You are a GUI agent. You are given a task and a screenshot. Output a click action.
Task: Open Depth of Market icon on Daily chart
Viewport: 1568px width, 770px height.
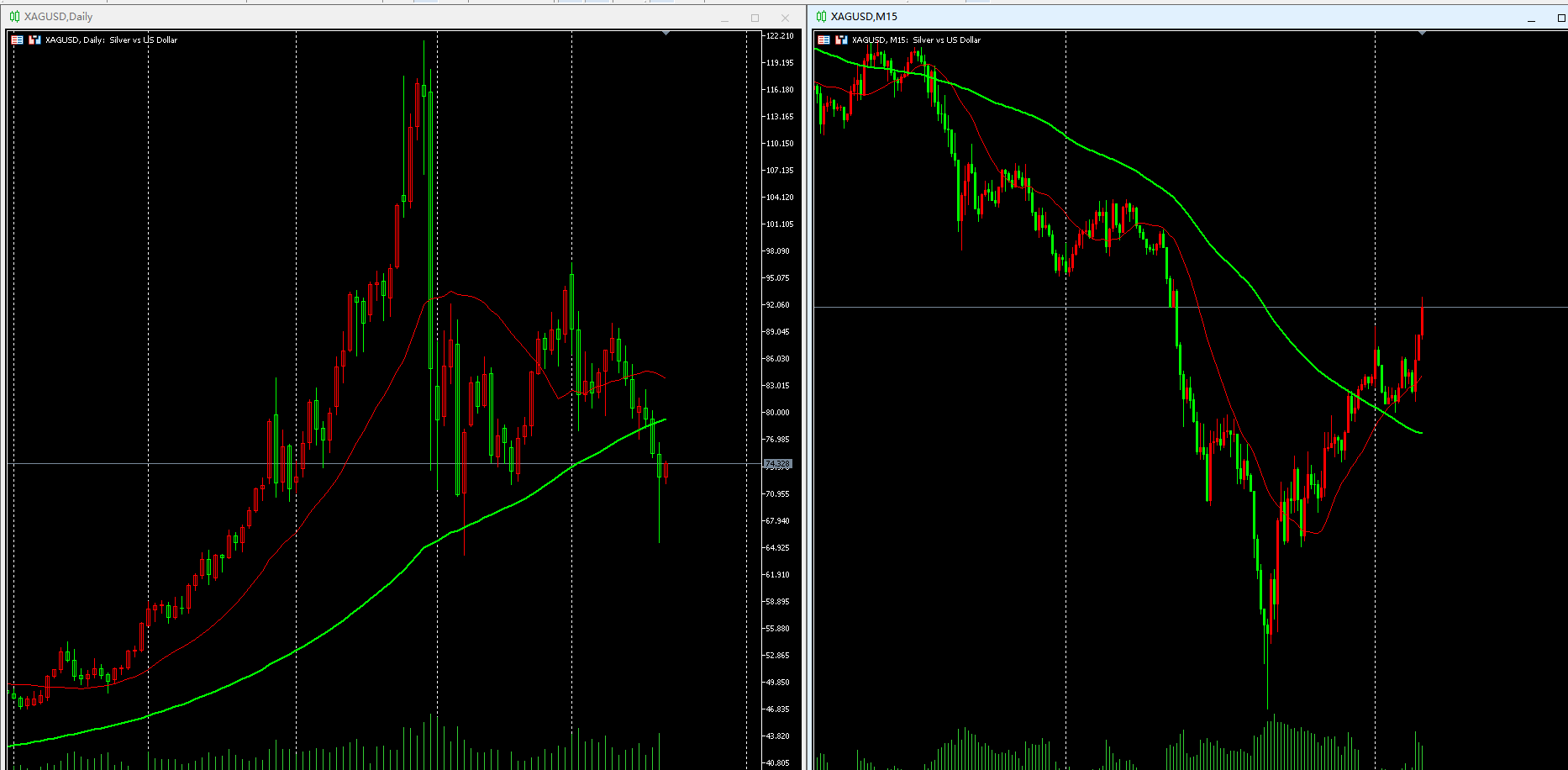click(34, 40)
